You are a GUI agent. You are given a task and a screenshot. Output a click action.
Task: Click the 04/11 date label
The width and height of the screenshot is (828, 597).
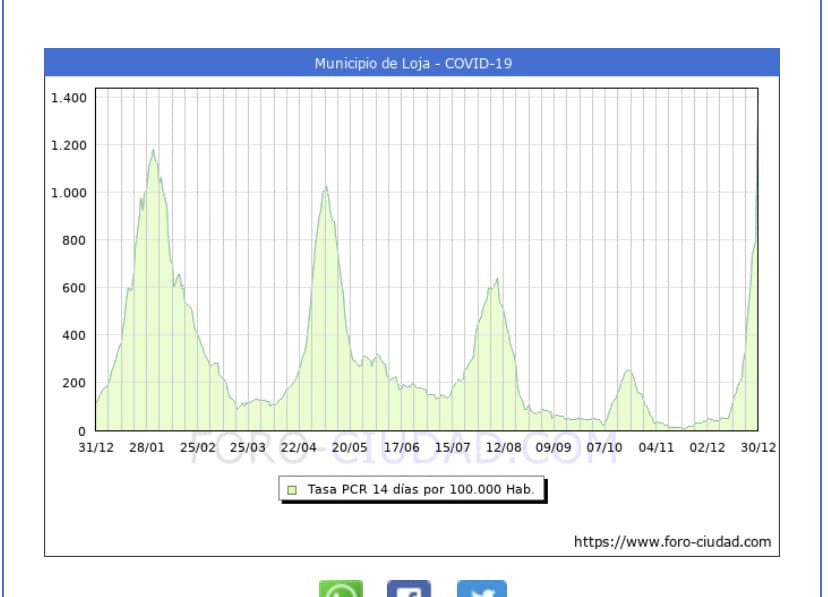[656, 447]
